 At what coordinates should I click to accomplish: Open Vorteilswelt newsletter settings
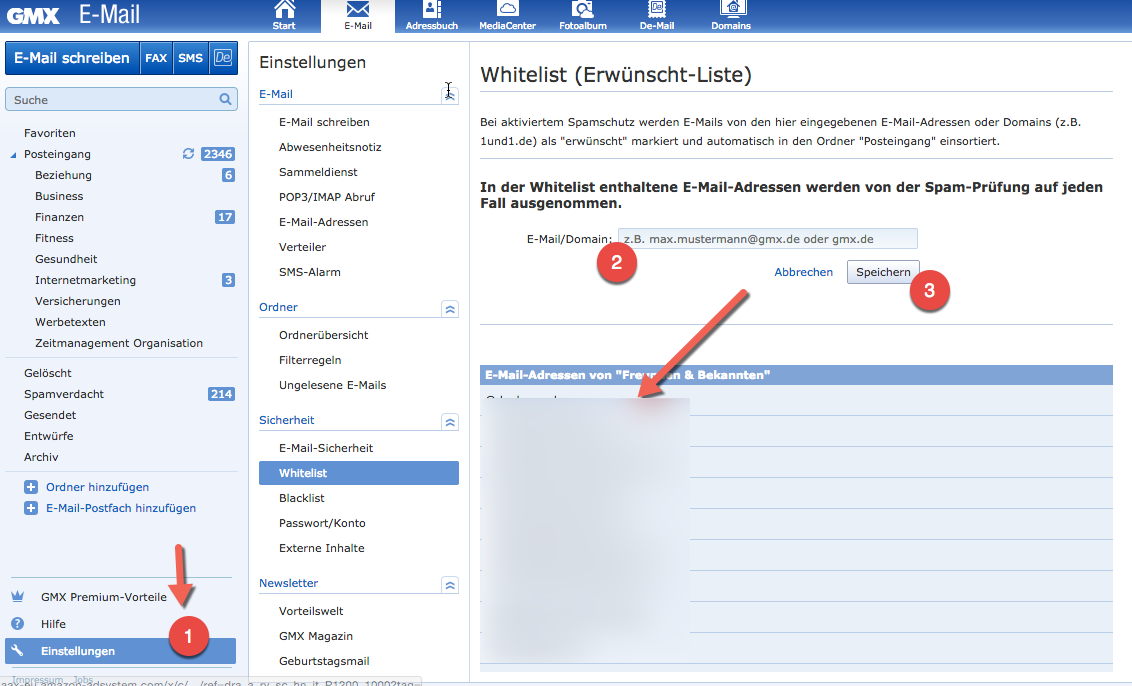[x=310, y=611]
